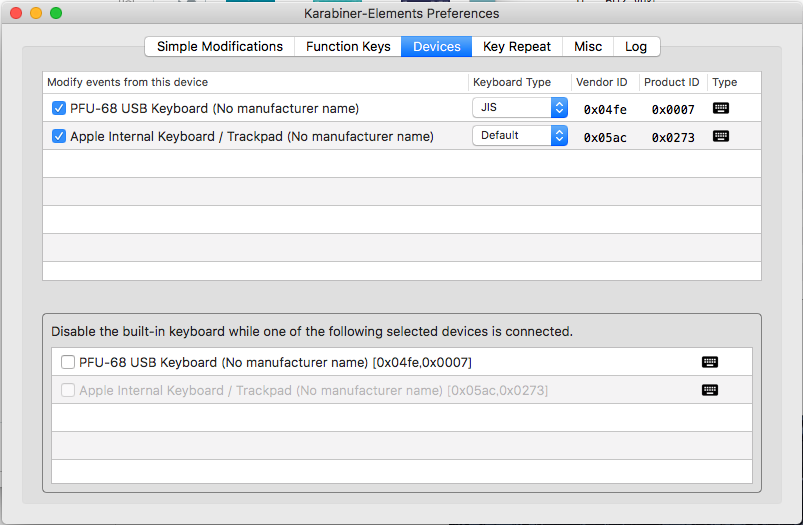
Task: Click keyboard icon in Apple Internal disable-list row
Action: coord(710,390)
